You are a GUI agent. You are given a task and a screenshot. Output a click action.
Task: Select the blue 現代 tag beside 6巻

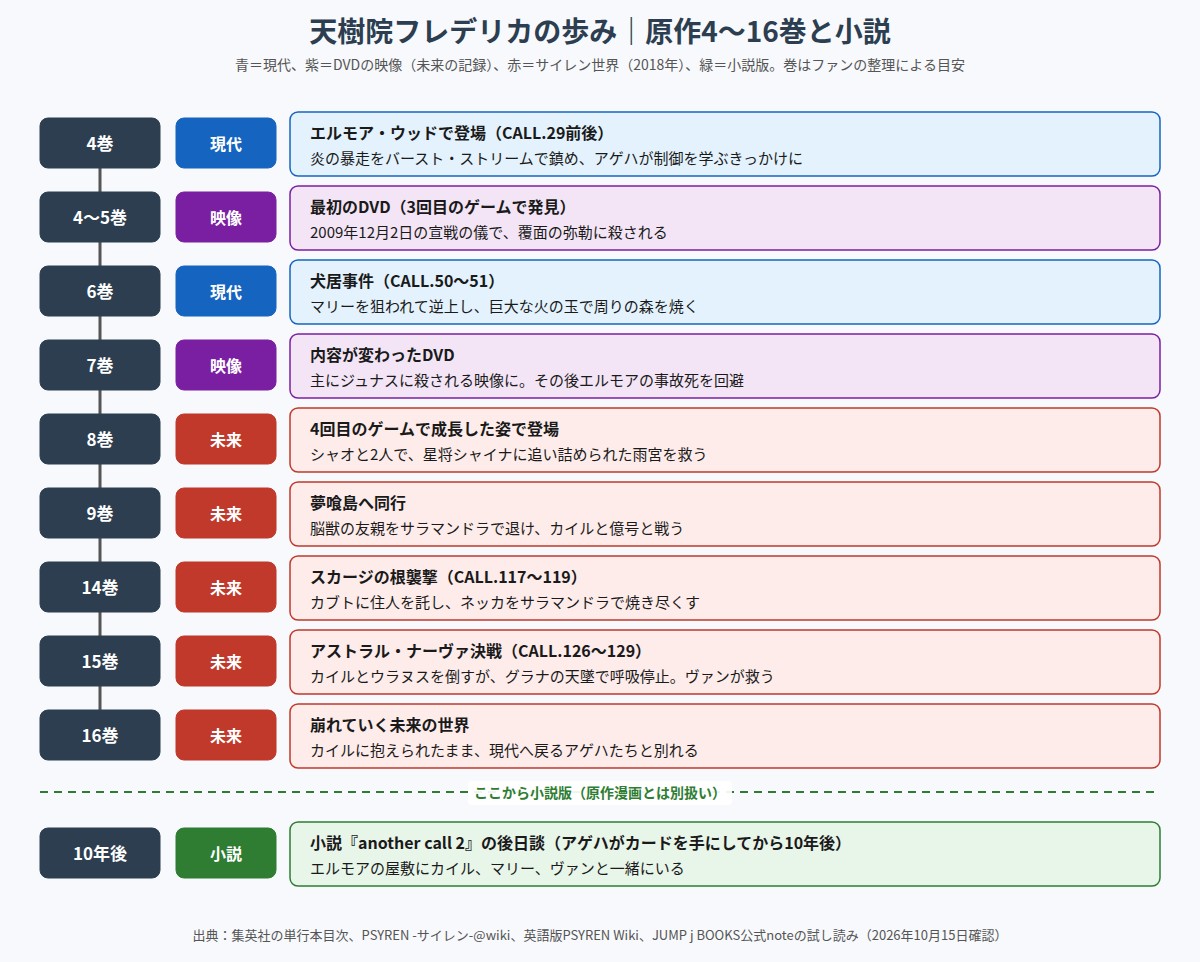point(226,291)
